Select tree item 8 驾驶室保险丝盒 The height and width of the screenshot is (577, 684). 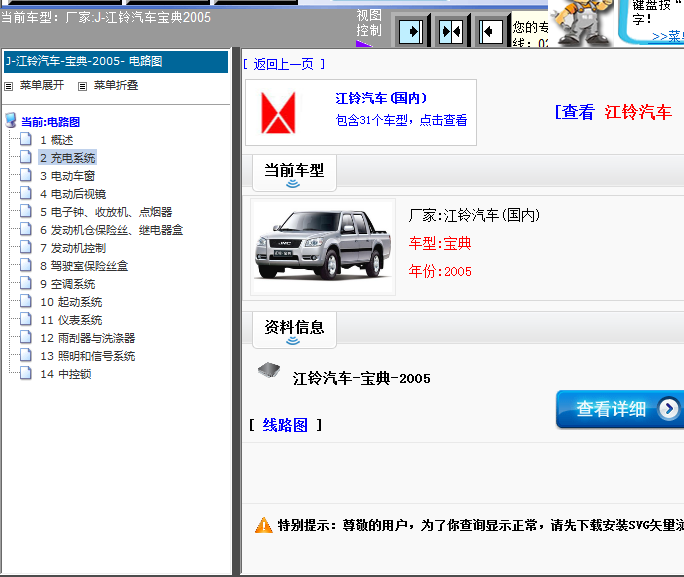tap(84, 266)
